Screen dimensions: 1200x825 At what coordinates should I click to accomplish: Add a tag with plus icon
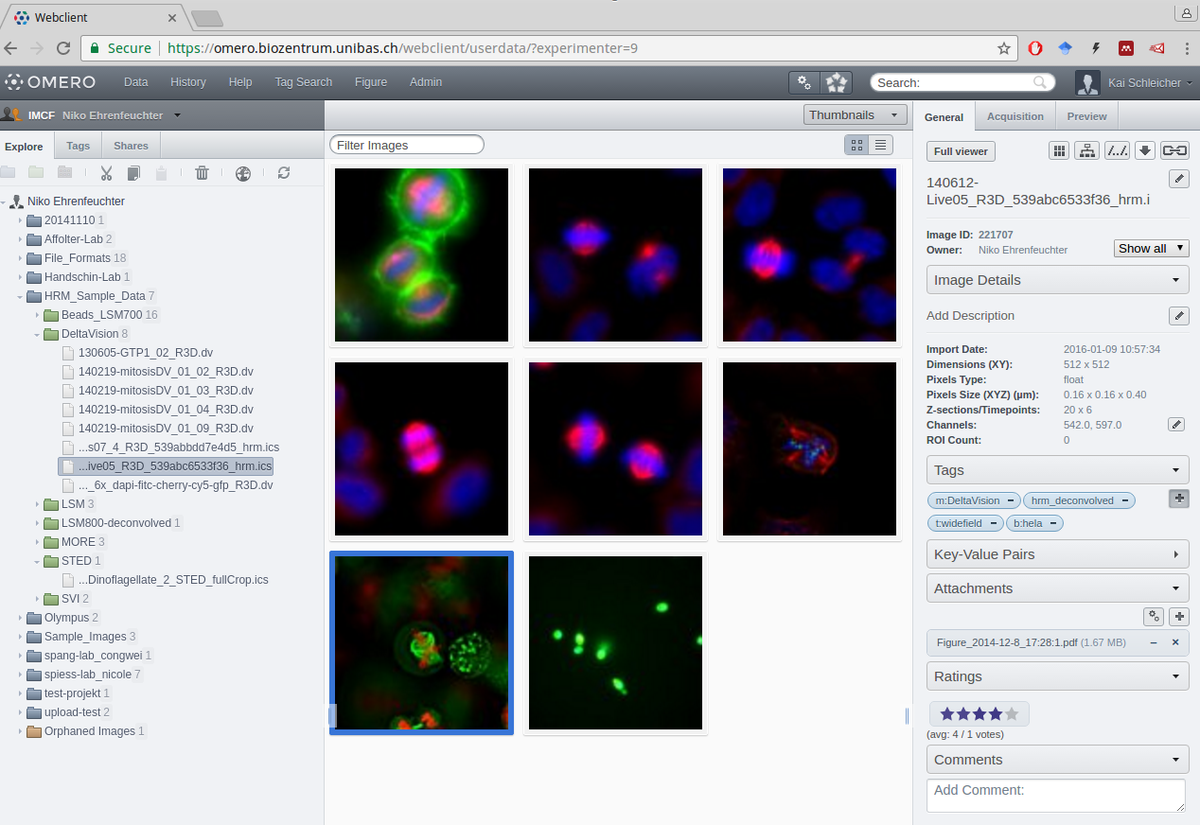tap(1179, 498)
